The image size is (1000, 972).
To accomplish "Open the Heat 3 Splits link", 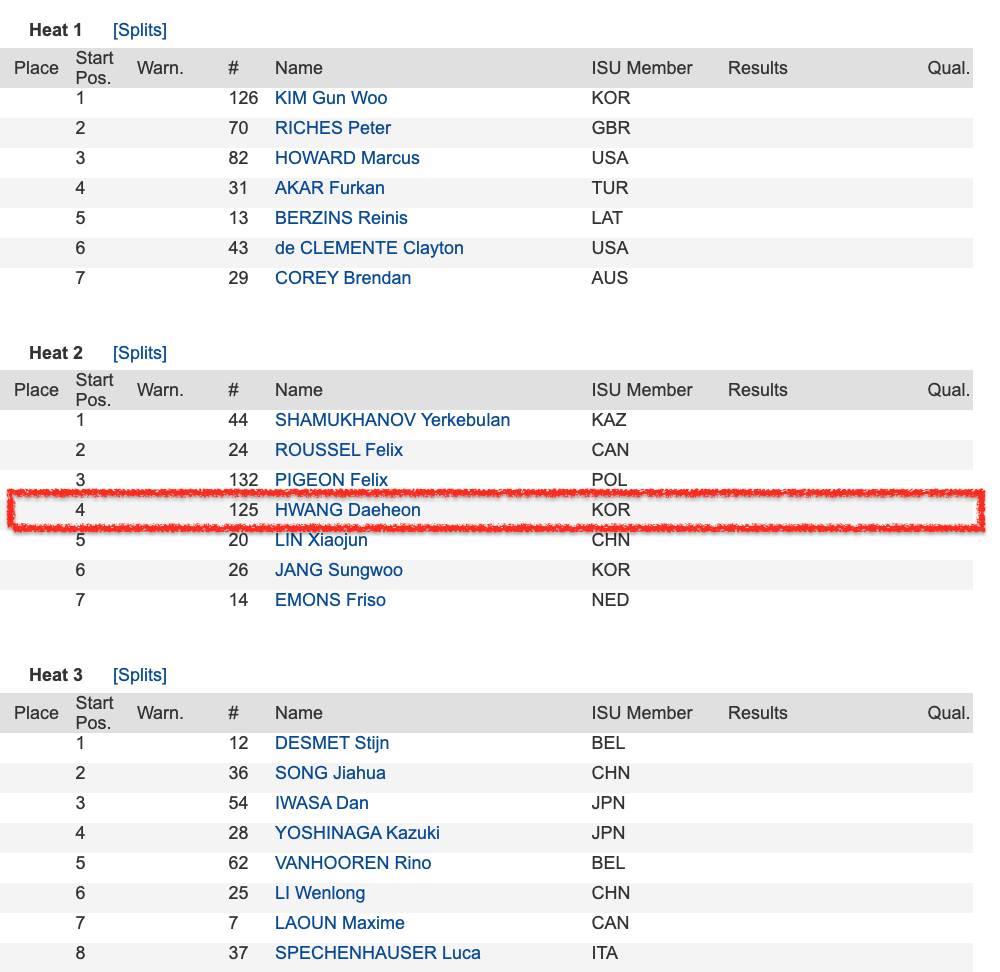I will click(139, 675).
